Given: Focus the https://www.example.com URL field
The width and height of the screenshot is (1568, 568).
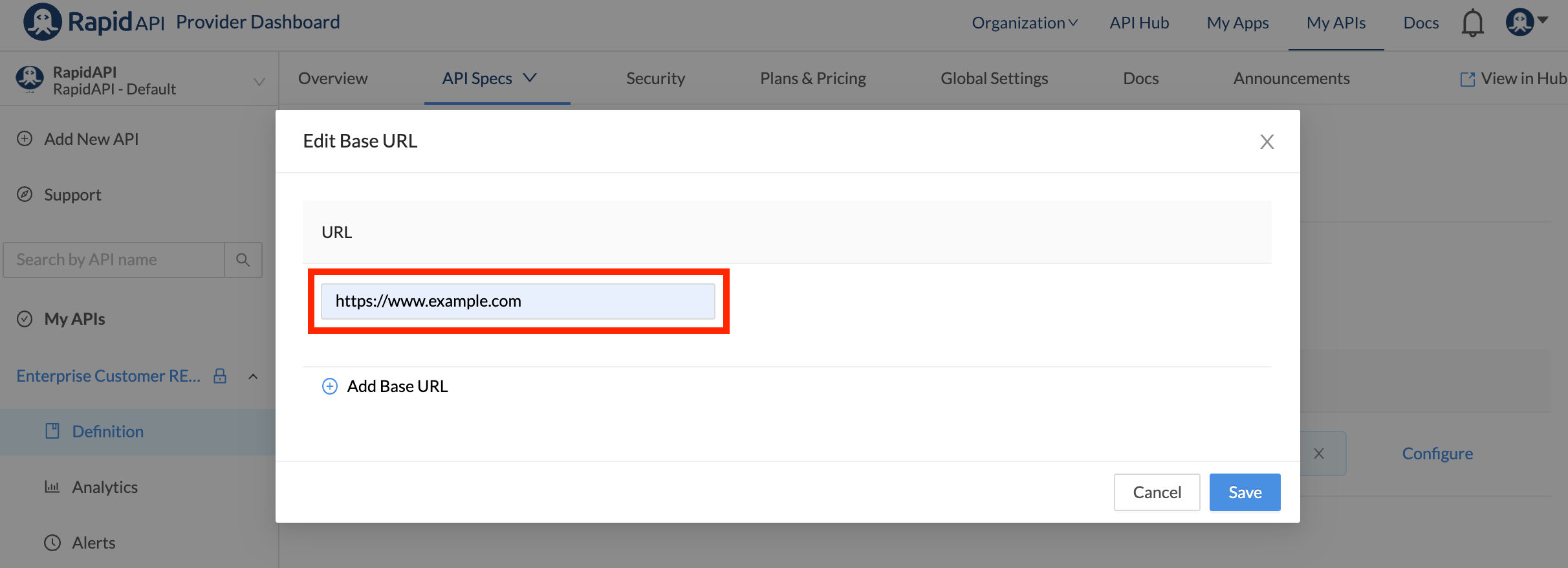Looking at the screenshot, I should pyautogui.click(x=518, y=301).
